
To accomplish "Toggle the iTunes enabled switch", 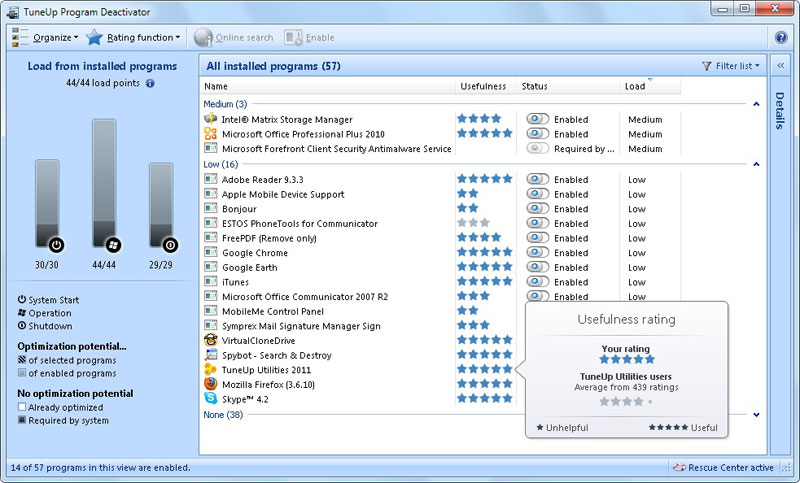I will 538,282.
